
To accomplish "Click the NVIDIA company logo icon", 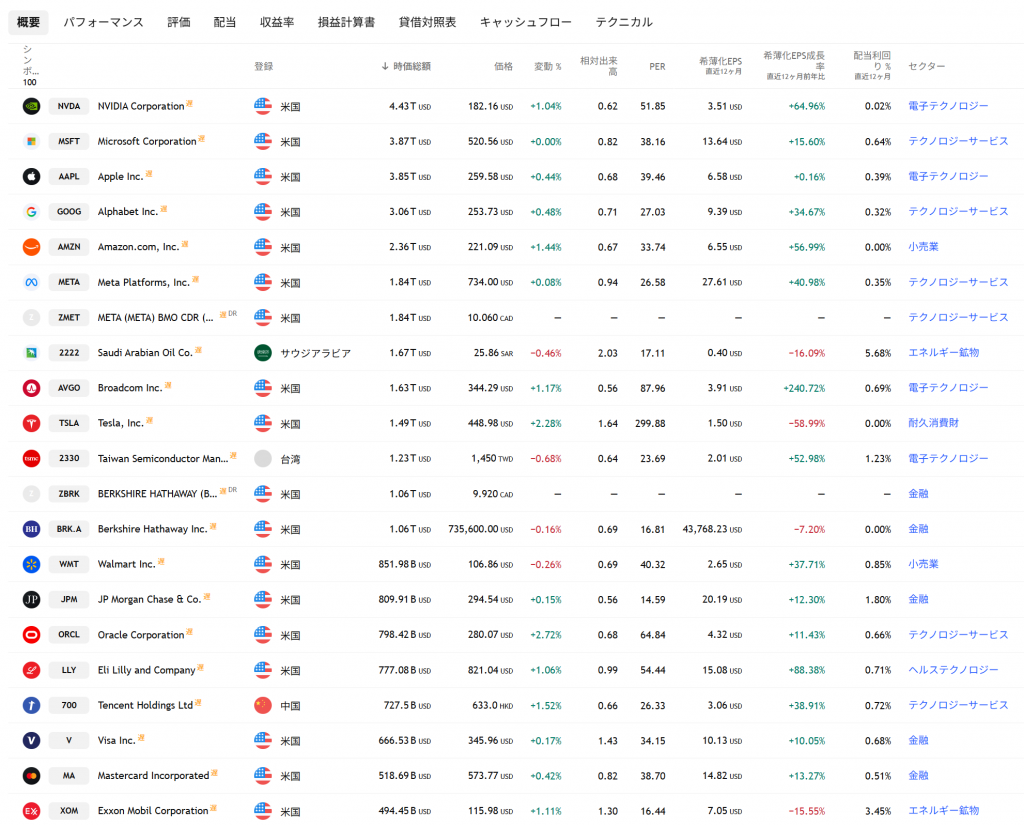I will pyautogui.click(x=31, y=106).
